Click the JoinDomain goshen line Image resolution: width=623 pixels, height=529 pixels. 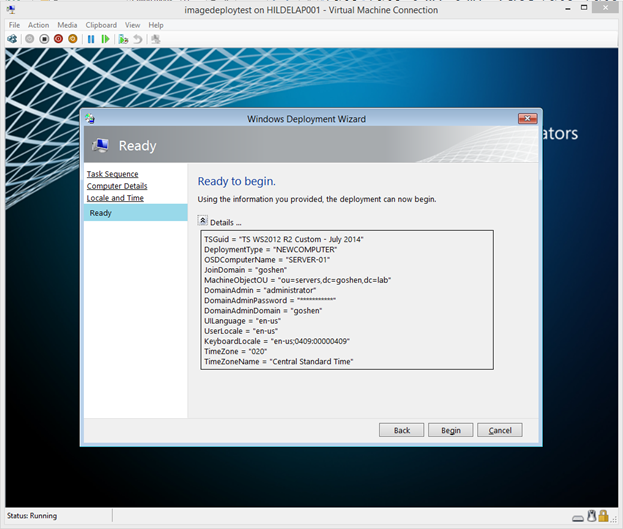coord(246,270)
